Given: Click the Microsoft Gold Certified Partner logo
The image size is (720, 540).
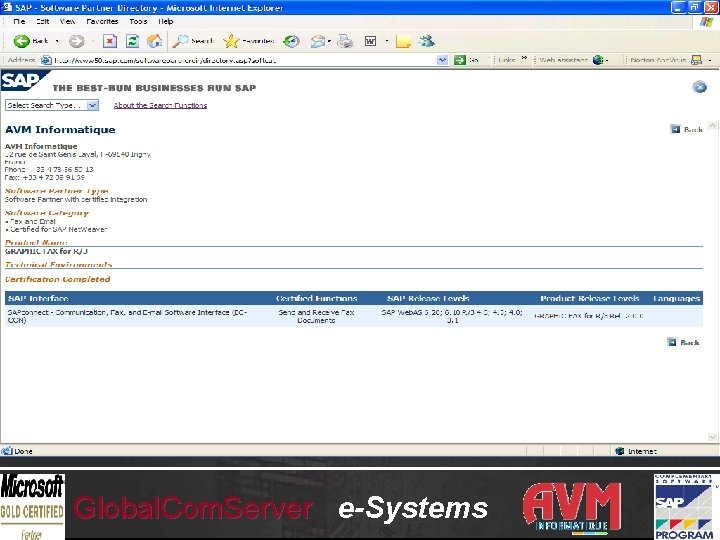Looking at the screenshot, I should [32, 506].
